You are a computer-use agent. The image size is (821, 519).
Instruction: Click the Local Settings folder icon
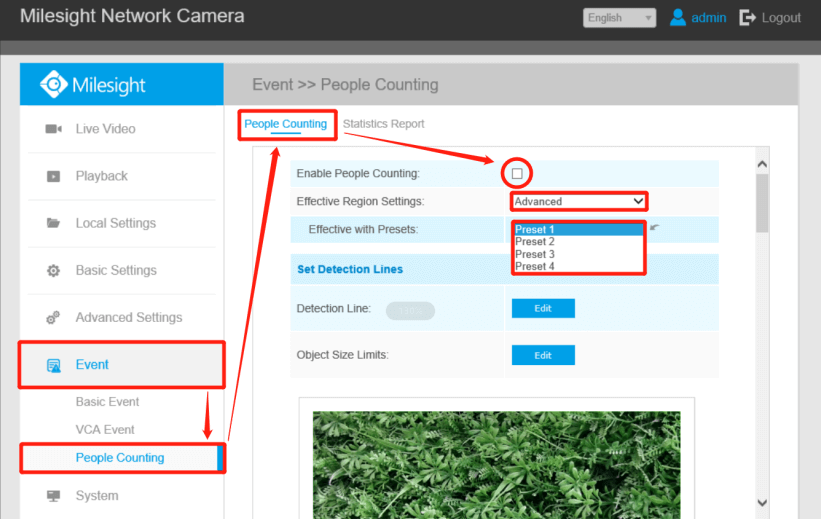(53, 223)
